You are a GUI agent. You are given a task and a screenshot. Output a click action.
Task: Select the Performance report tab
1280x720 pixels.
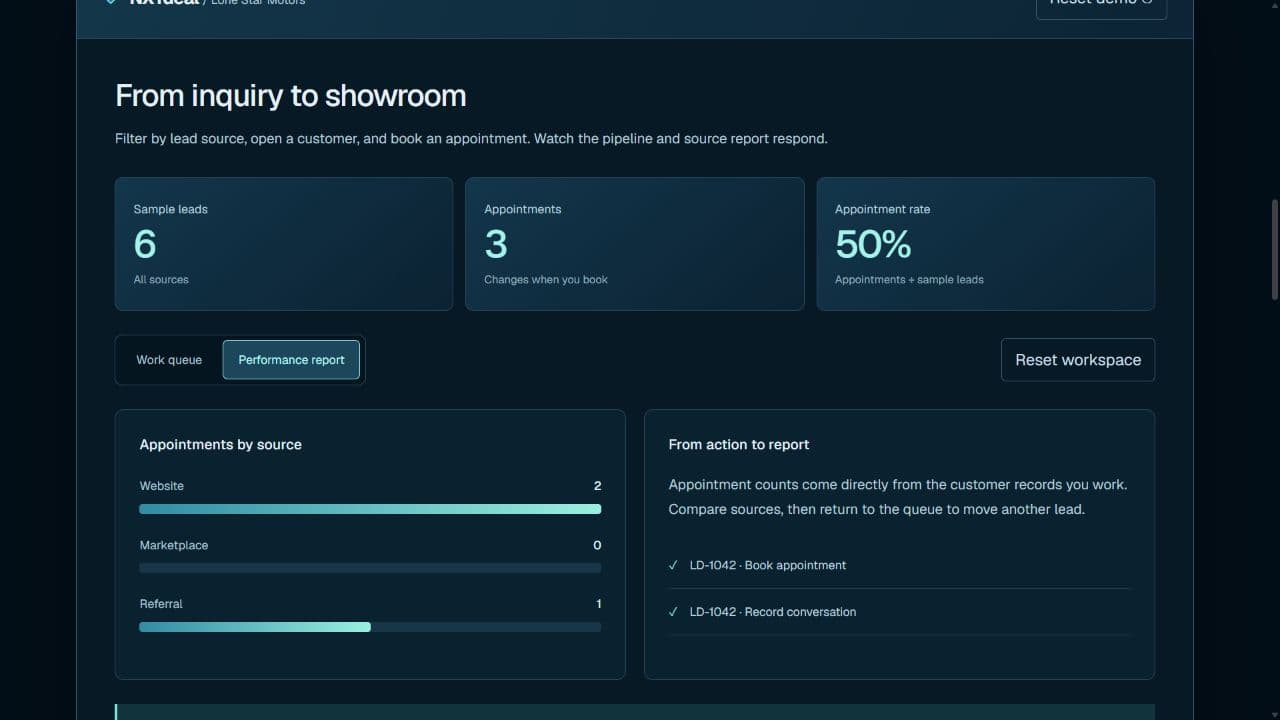point(291,360)
